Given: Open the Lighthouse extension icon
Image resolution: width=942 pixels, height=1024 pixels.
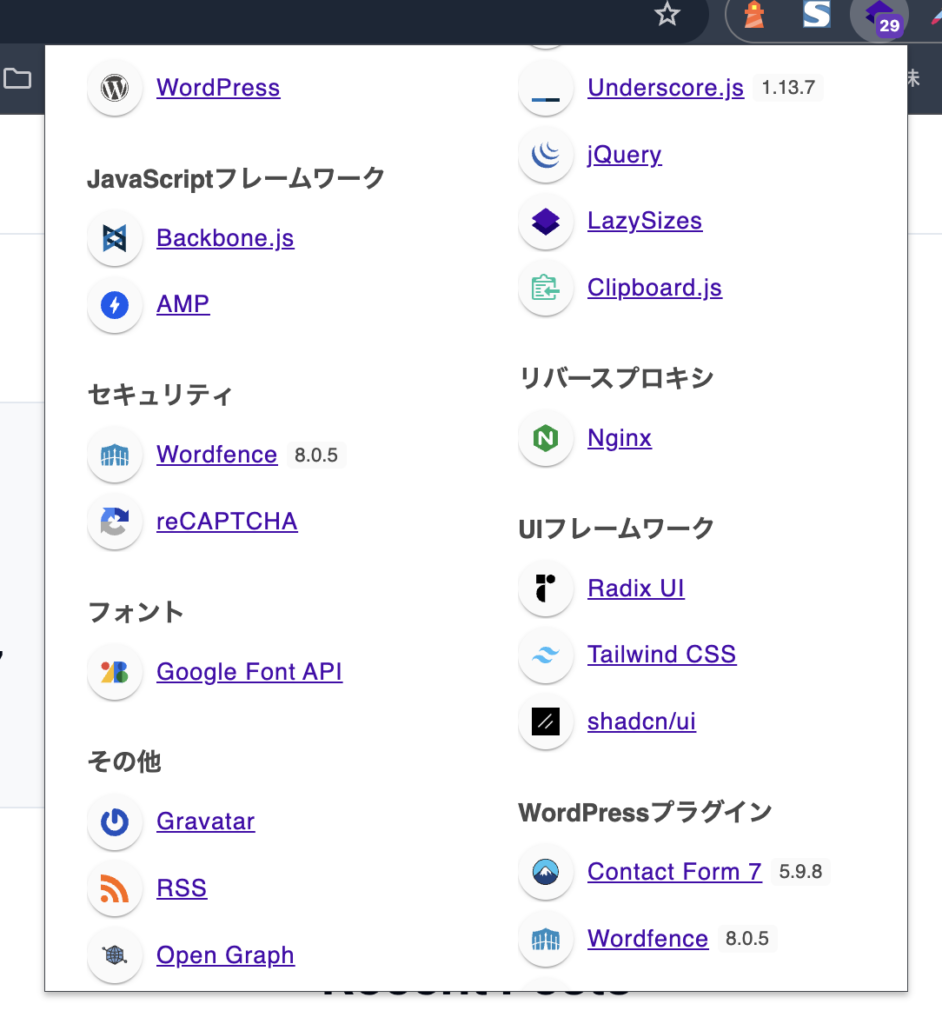Looking at the screenshot, I should coord(755,14).
